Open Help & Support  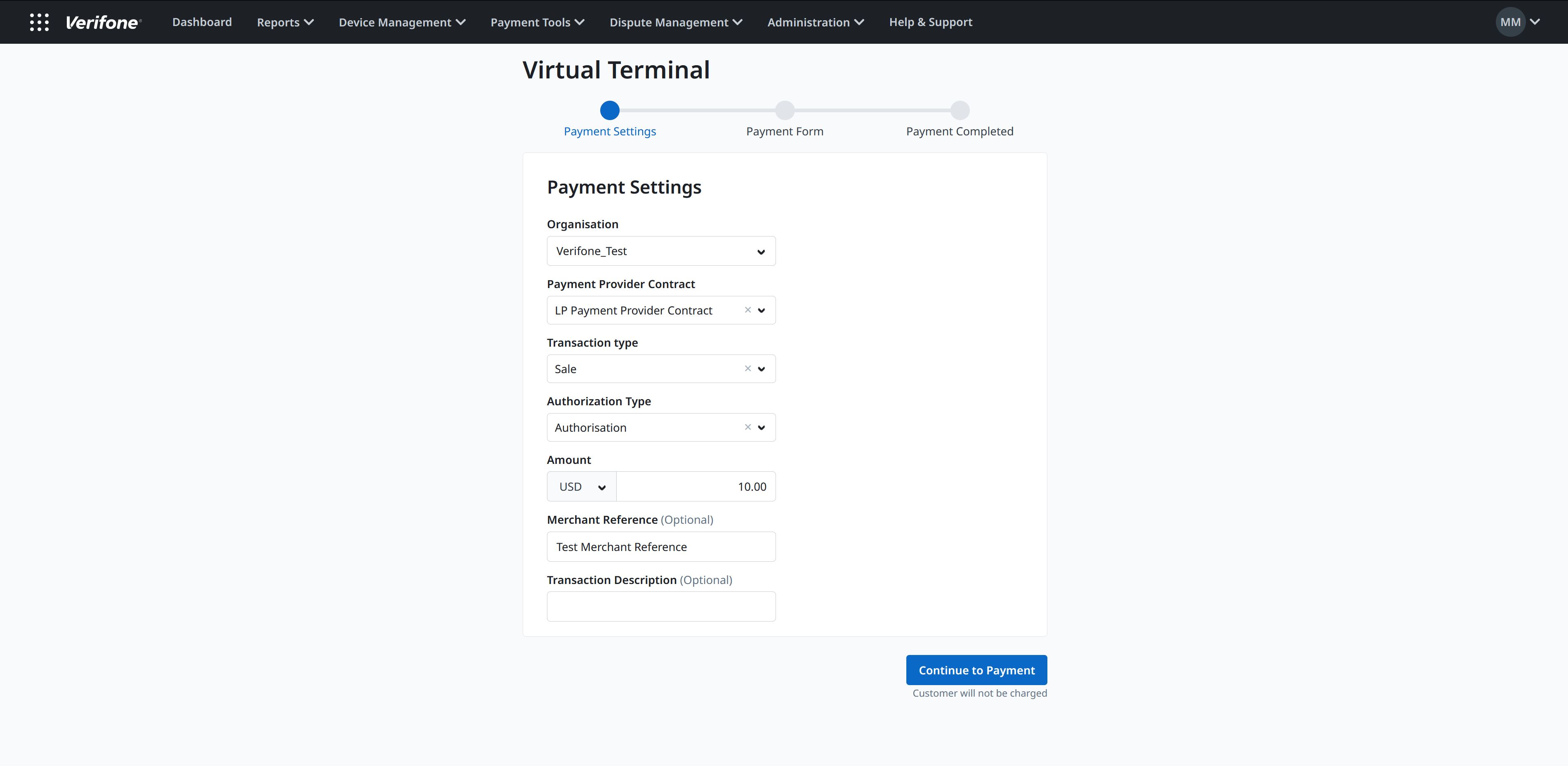pyautogui.click(x=930, y=22)
